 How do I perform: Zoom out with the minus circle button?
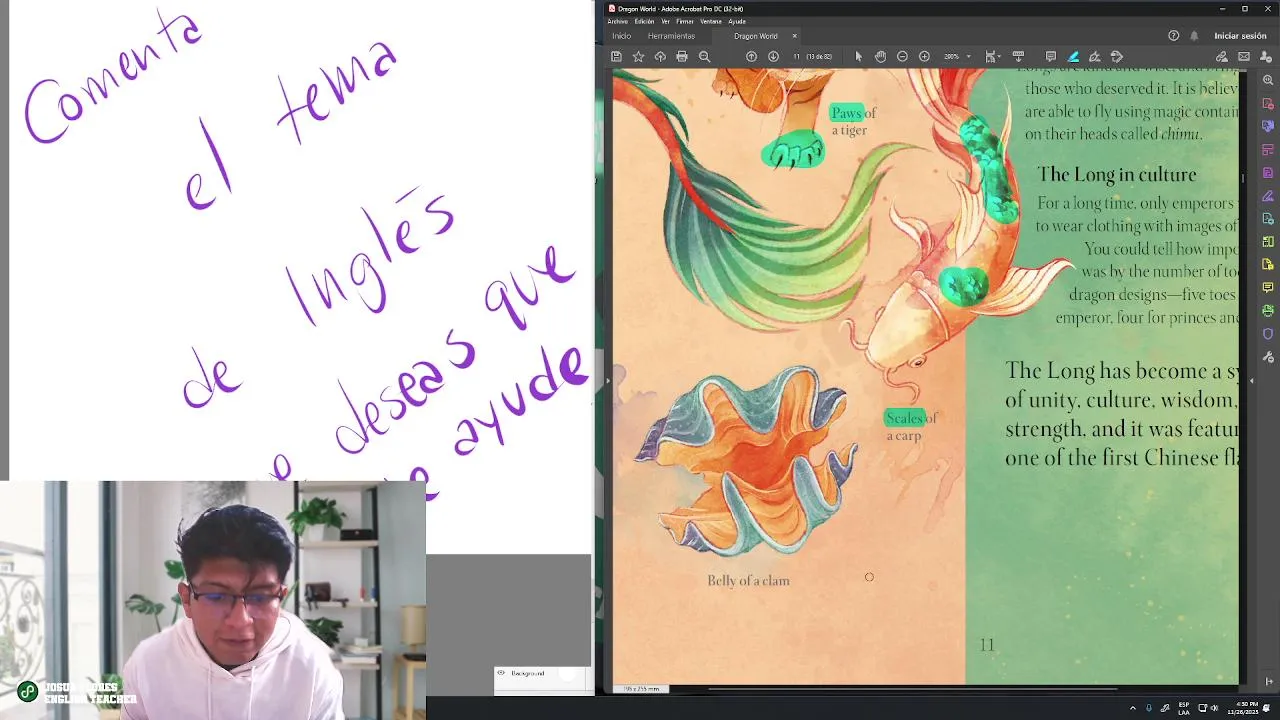tap(902, 57)
